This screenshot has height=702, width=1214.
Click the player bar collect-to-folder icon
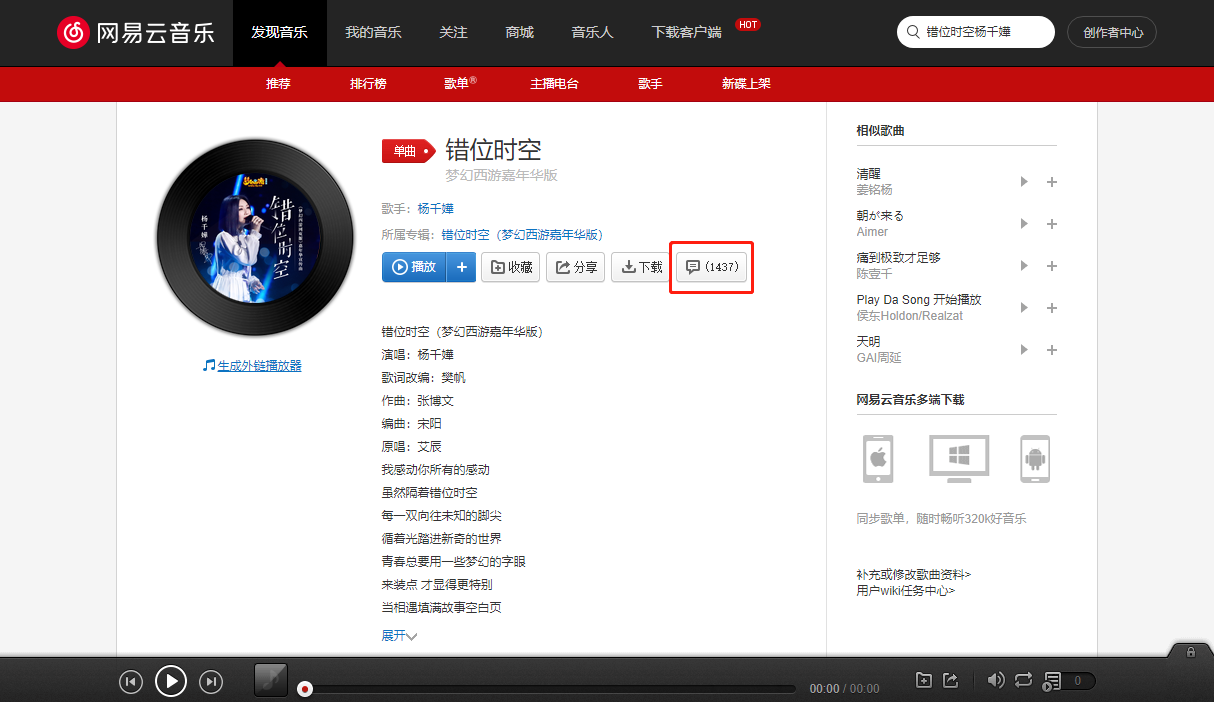coord(925,681)
